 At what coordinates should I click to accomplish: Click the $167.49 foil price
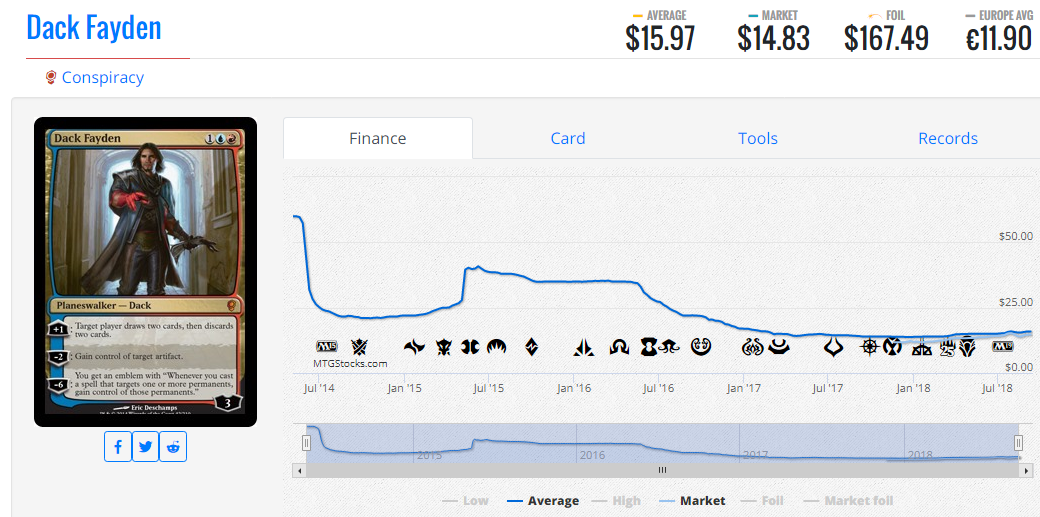point(886,38)
